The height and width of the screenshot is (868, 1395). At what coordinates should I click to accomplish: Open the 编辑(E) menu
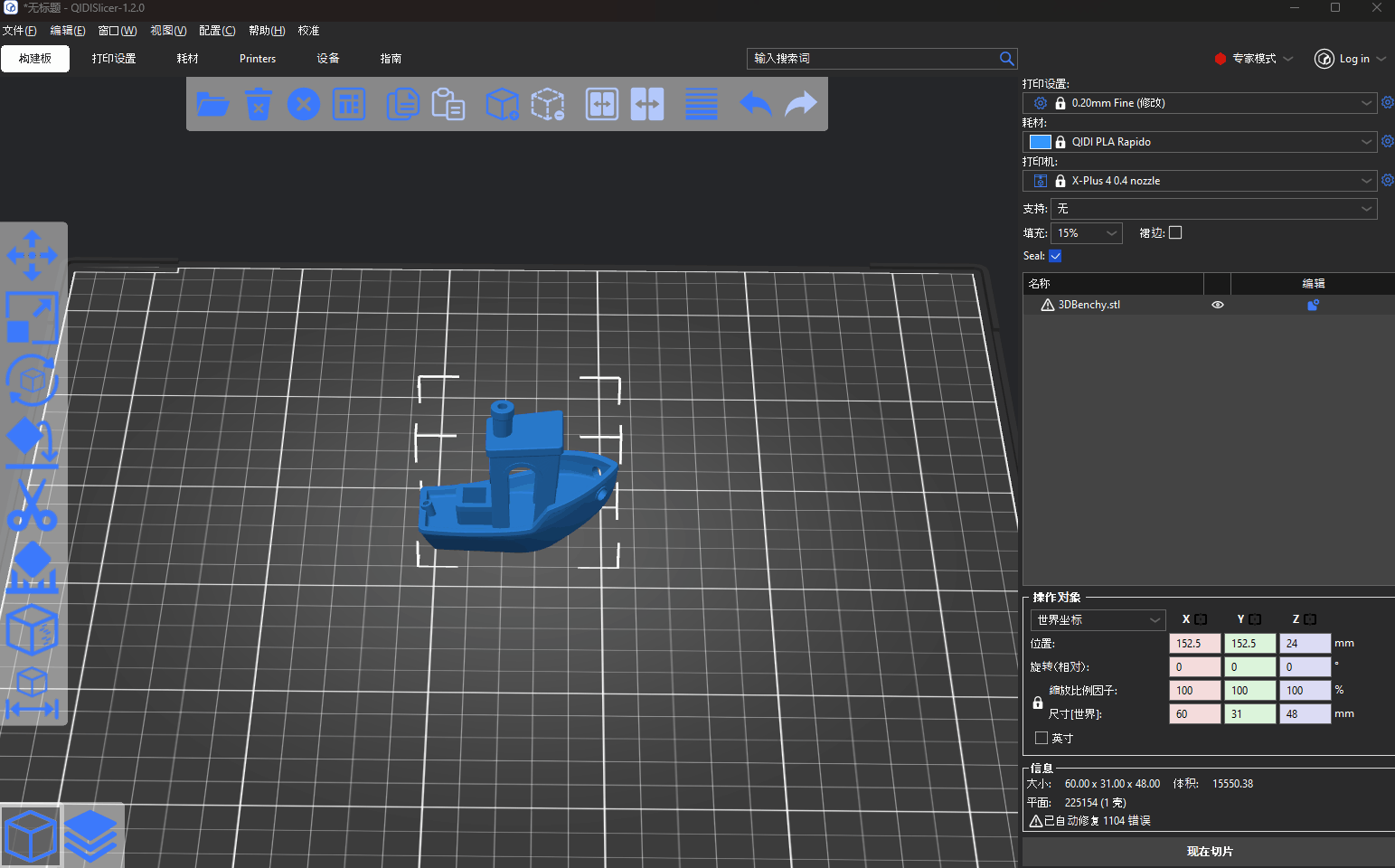pyautogui.click(x=67, y=31)
